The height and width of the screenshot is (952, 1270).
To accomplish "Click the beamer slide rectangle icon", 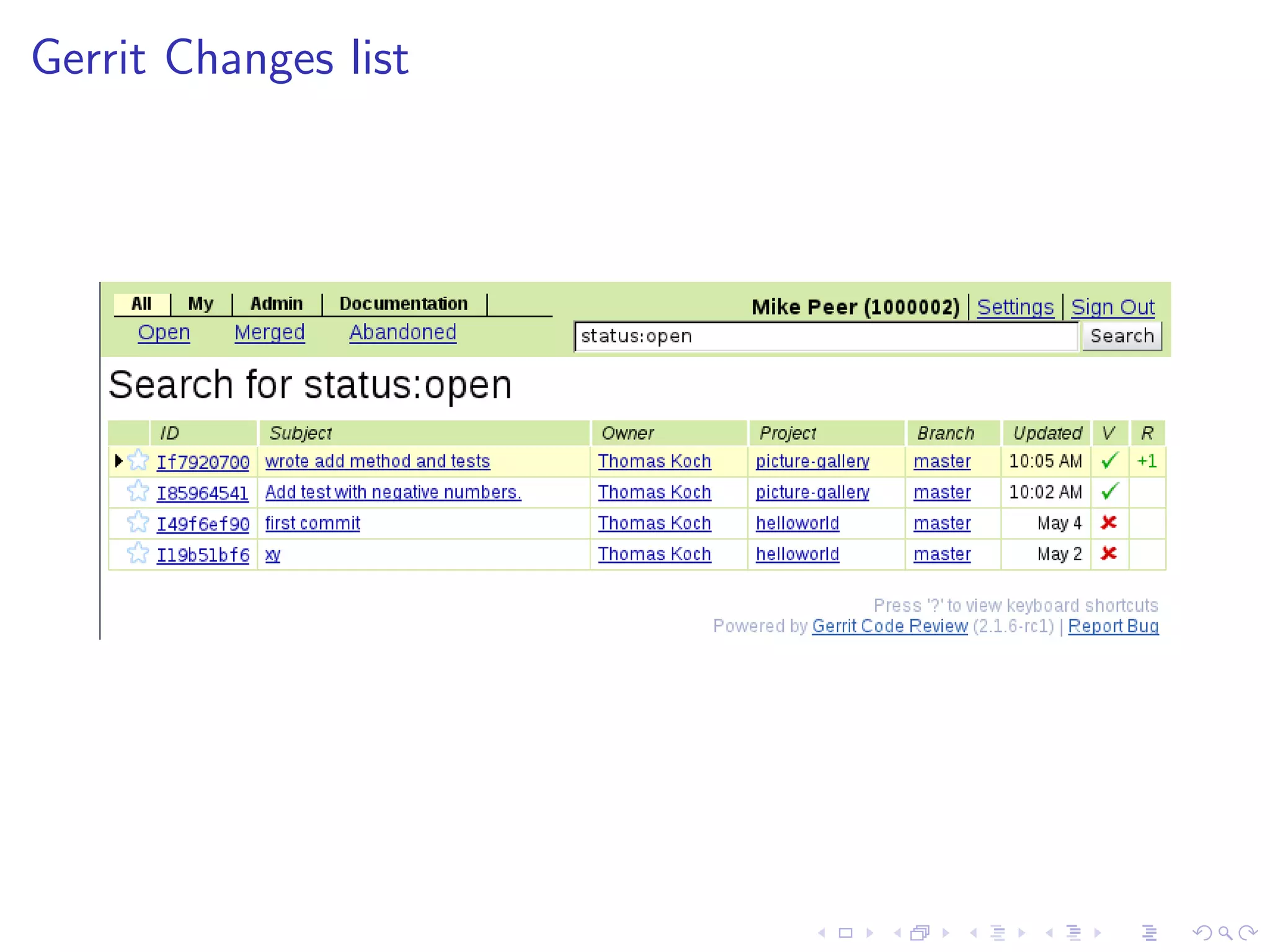I will pos(845,933).
